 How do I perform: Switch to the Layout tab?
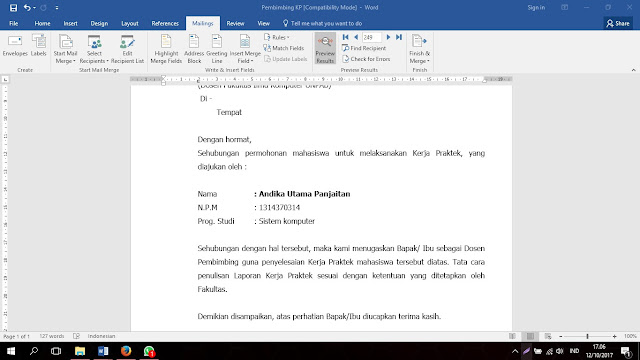[x=130, y=23]
